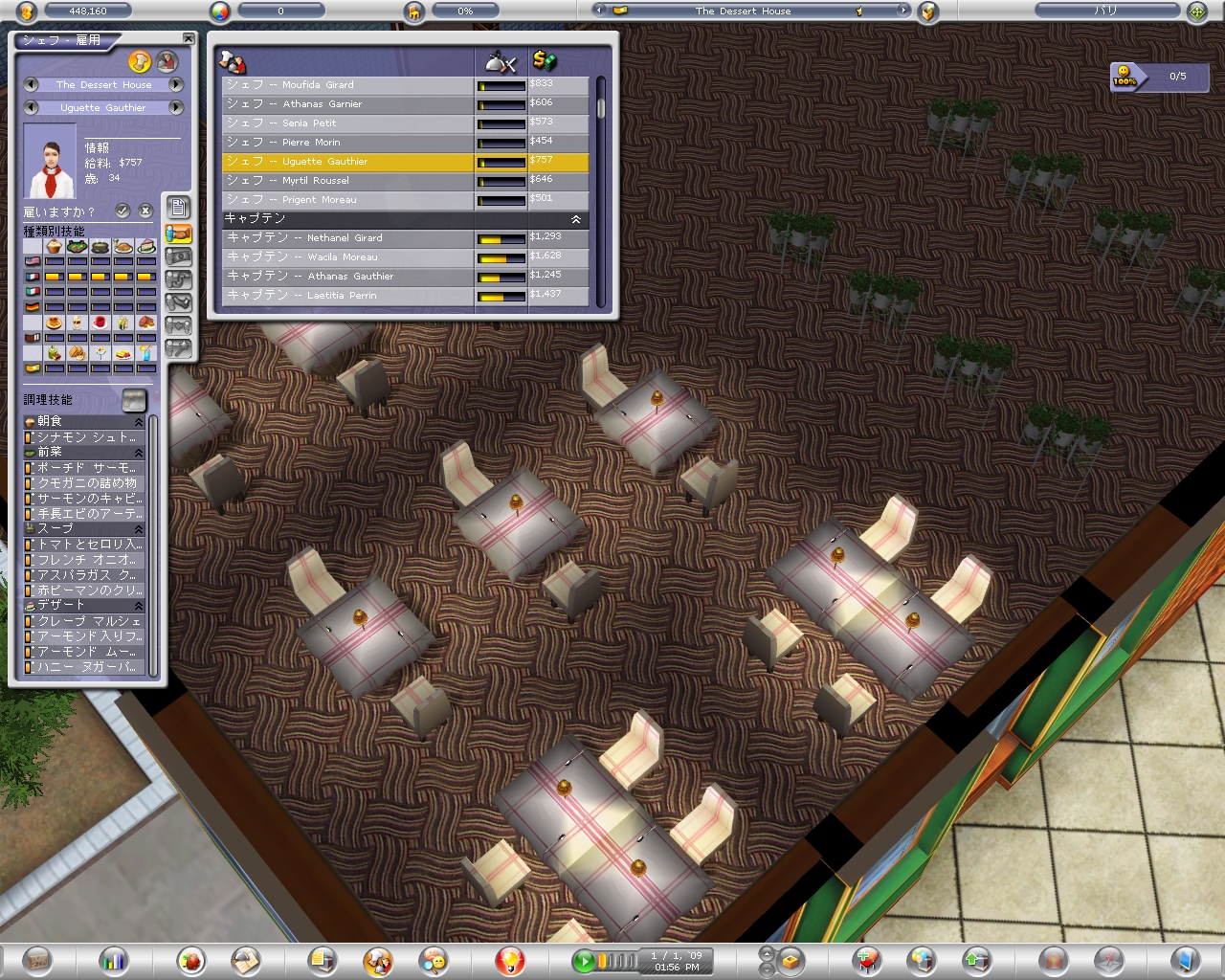Collapse the デザート dessert category
Image resolution: width=1225 pixels, height=980 pixels.
[139, 606]
